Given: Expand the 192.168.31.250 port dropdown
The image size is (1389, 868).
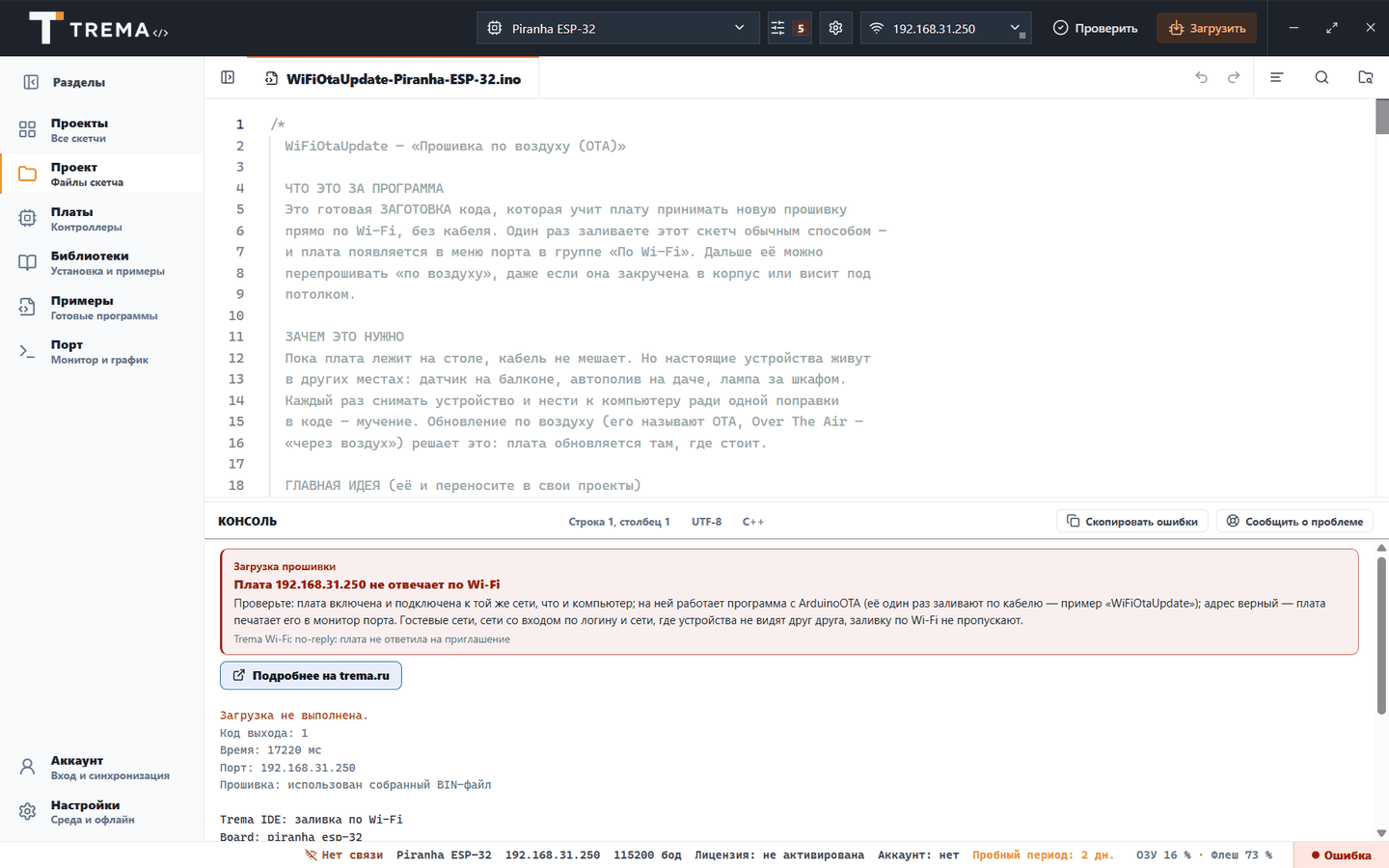Looking at the screenshot, I should point(945,28).
